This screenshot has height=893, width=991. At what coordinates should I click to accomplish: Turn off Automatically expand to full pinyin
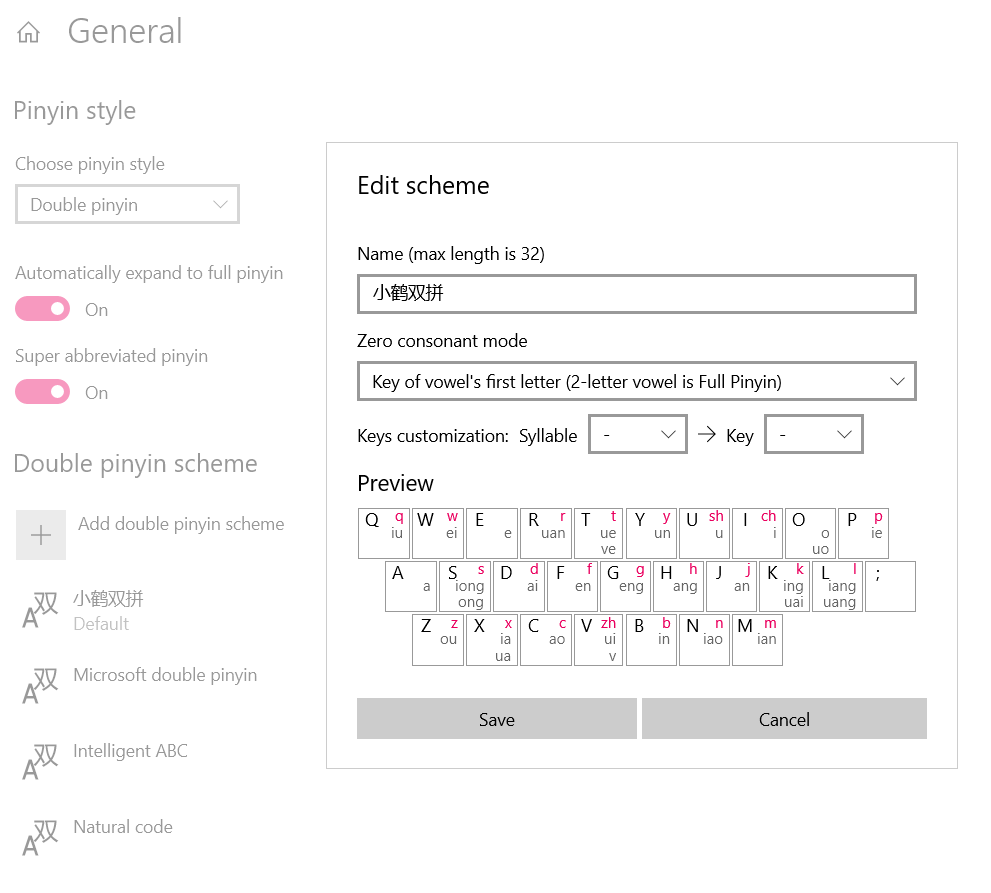42,309
